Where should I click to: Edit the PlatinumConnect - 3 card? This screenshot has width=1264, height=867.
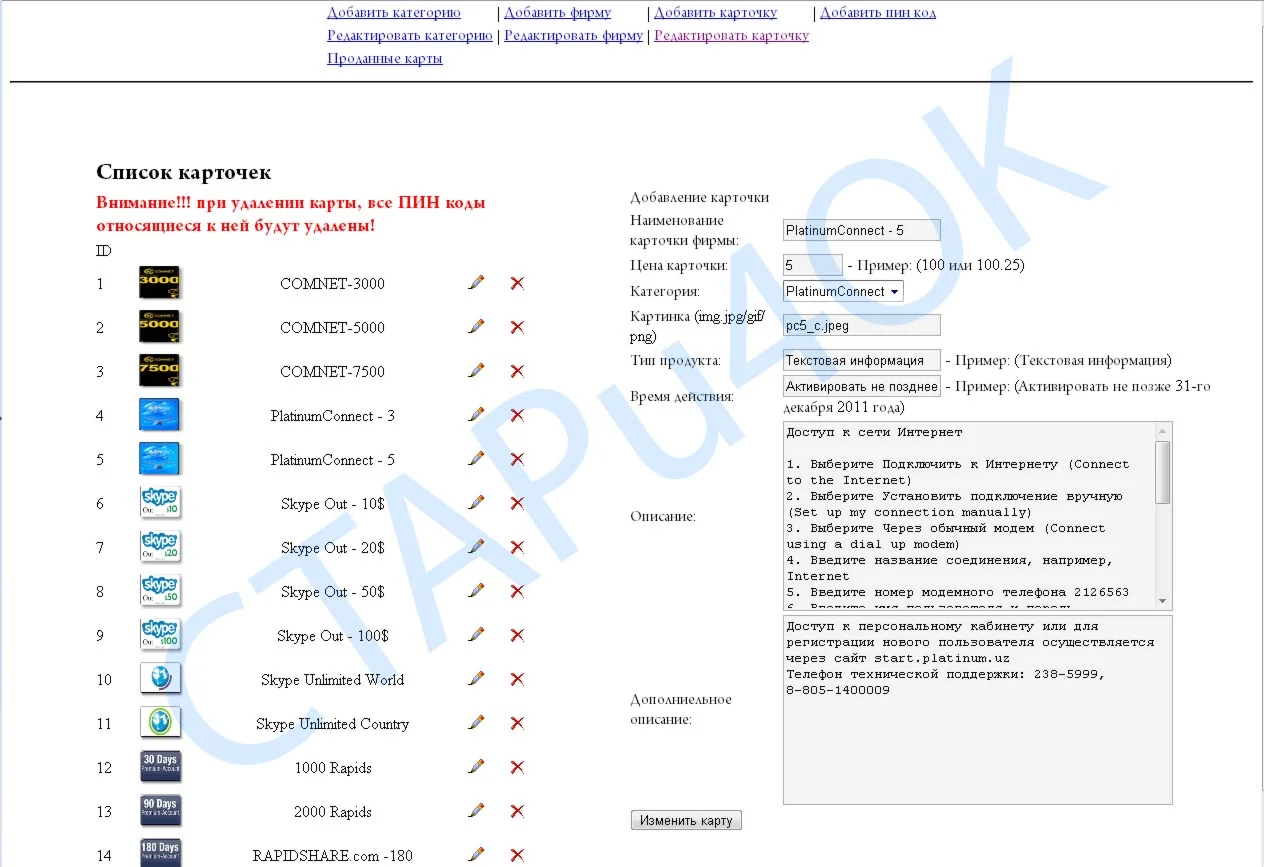(476, 414)
